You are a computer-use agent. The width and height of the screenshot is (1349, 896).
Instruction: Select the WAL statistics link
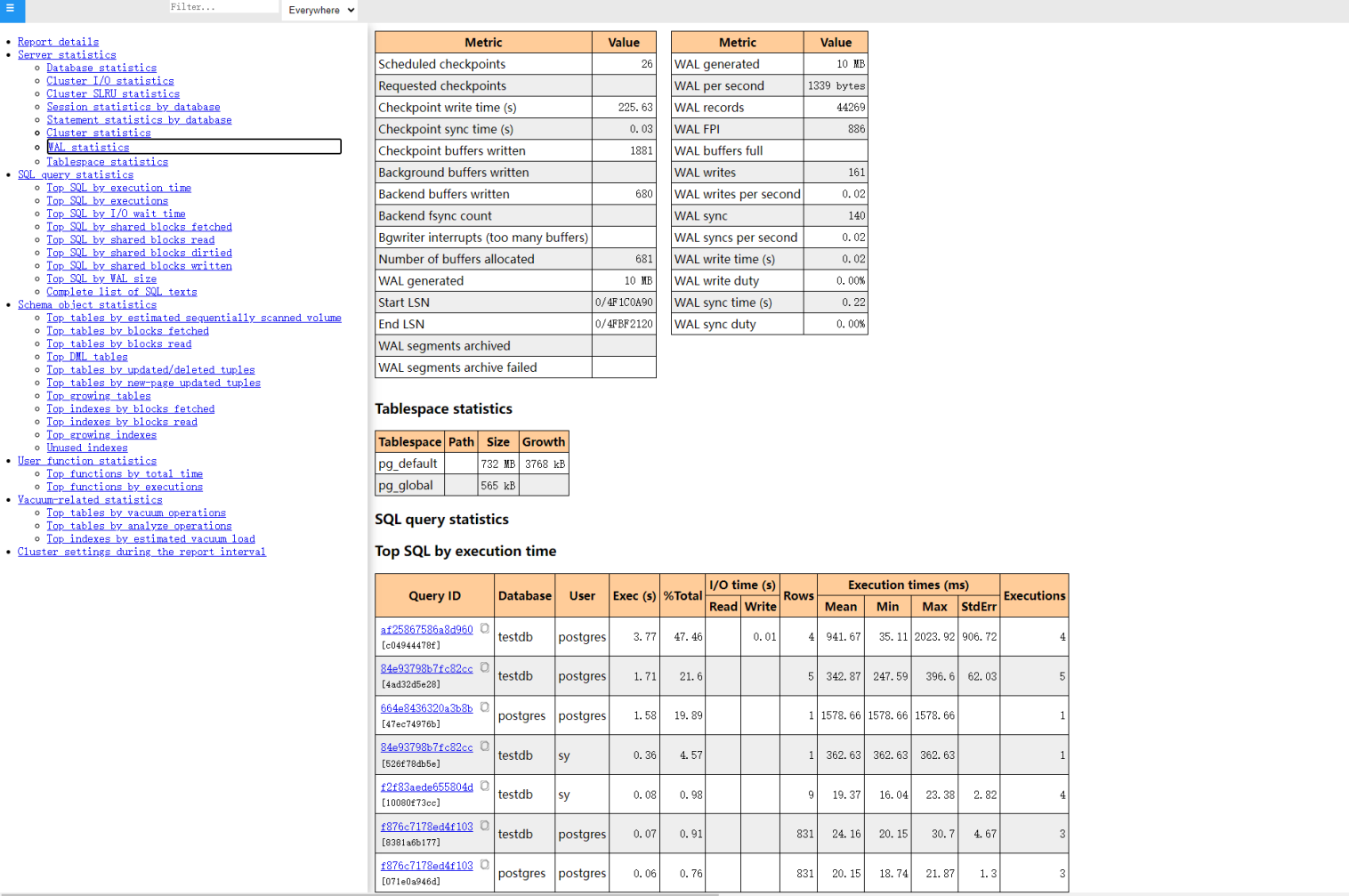(x=88, y=147)
